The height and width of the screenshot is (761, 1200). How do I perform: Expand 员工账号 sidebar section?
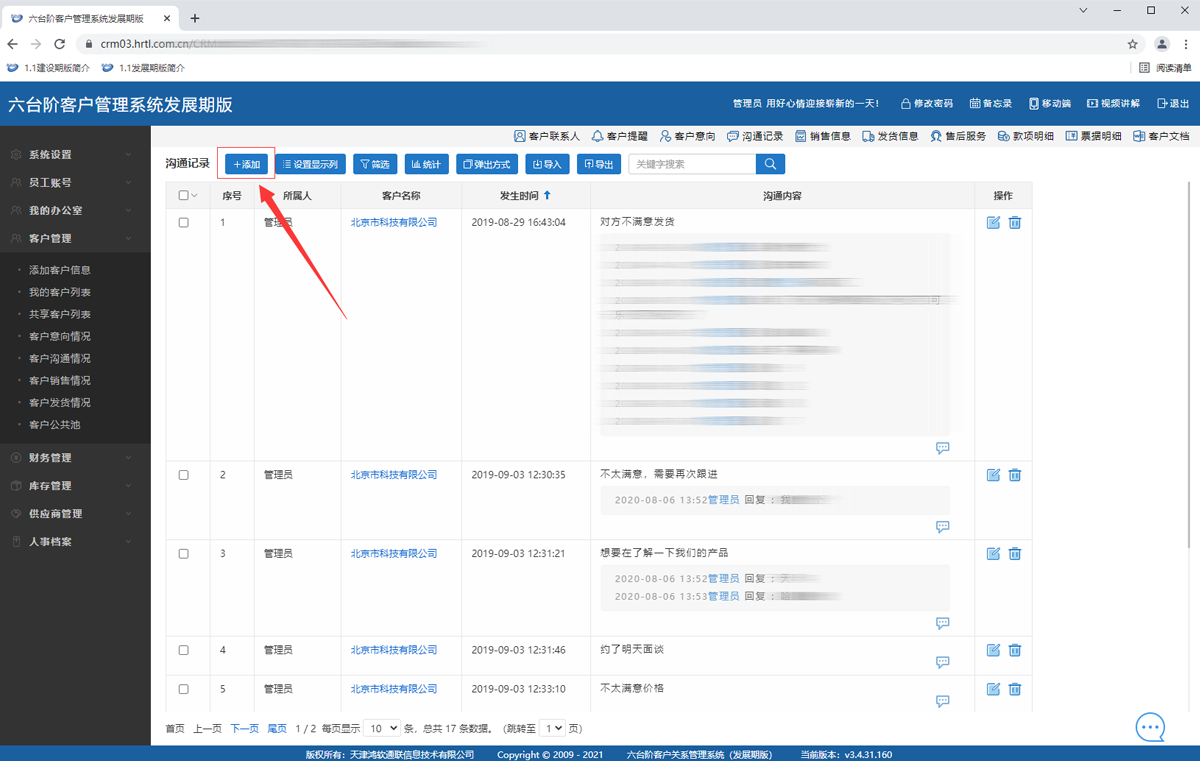click(x=75, y=183)
